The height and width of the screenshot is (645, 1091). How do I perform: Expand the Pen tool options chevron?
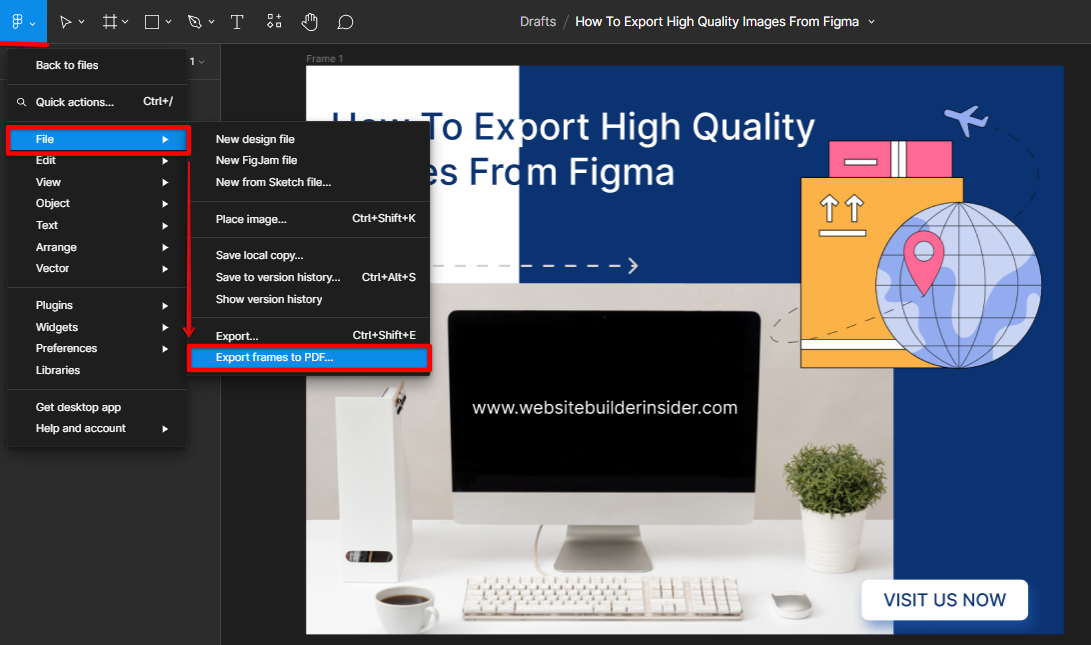212,22
